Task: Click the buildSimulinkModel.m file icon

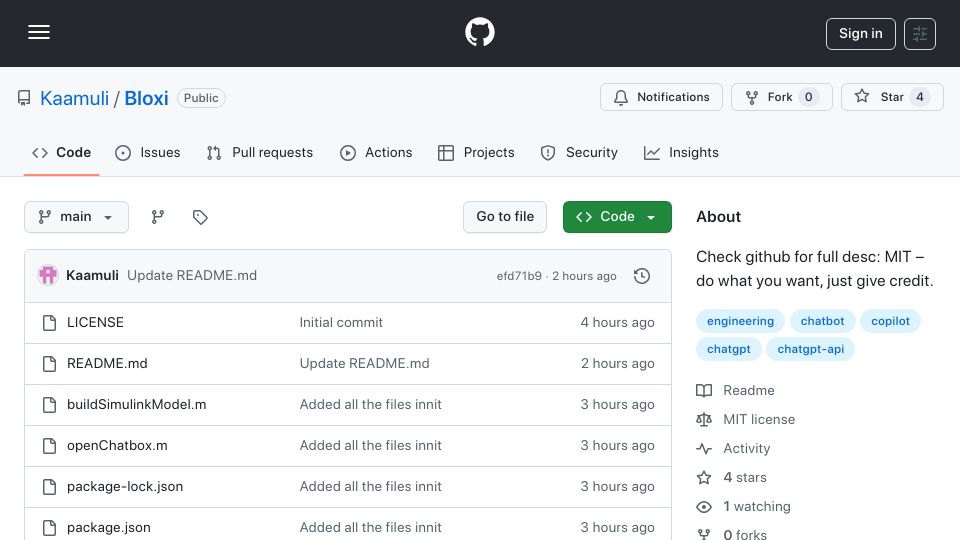Action: [x=50, y=405]
